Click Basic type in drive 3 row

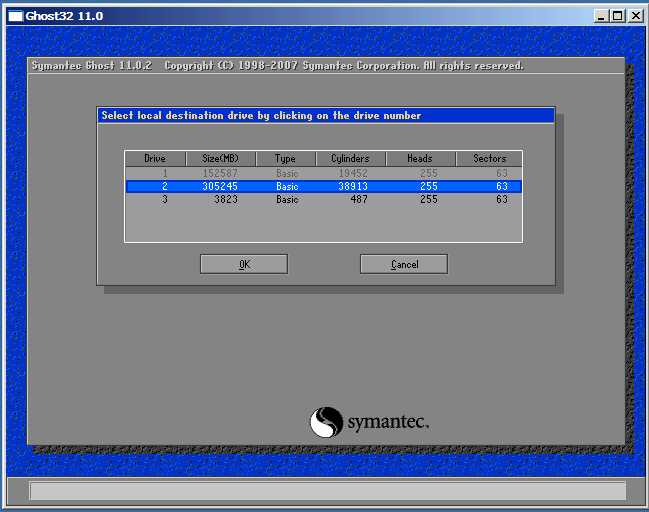click(287, 199)
